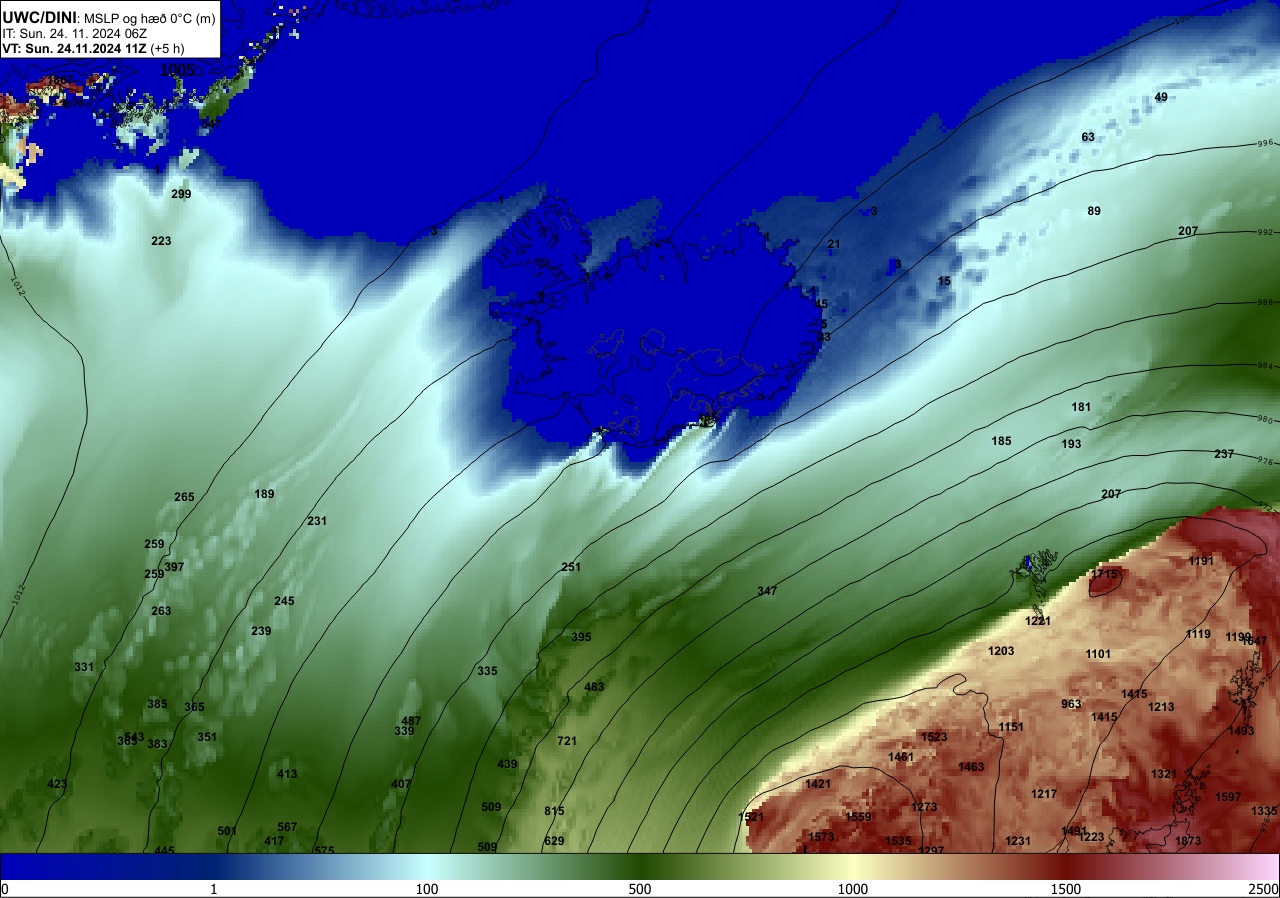Click the map value 185

tap(1001, 441)
